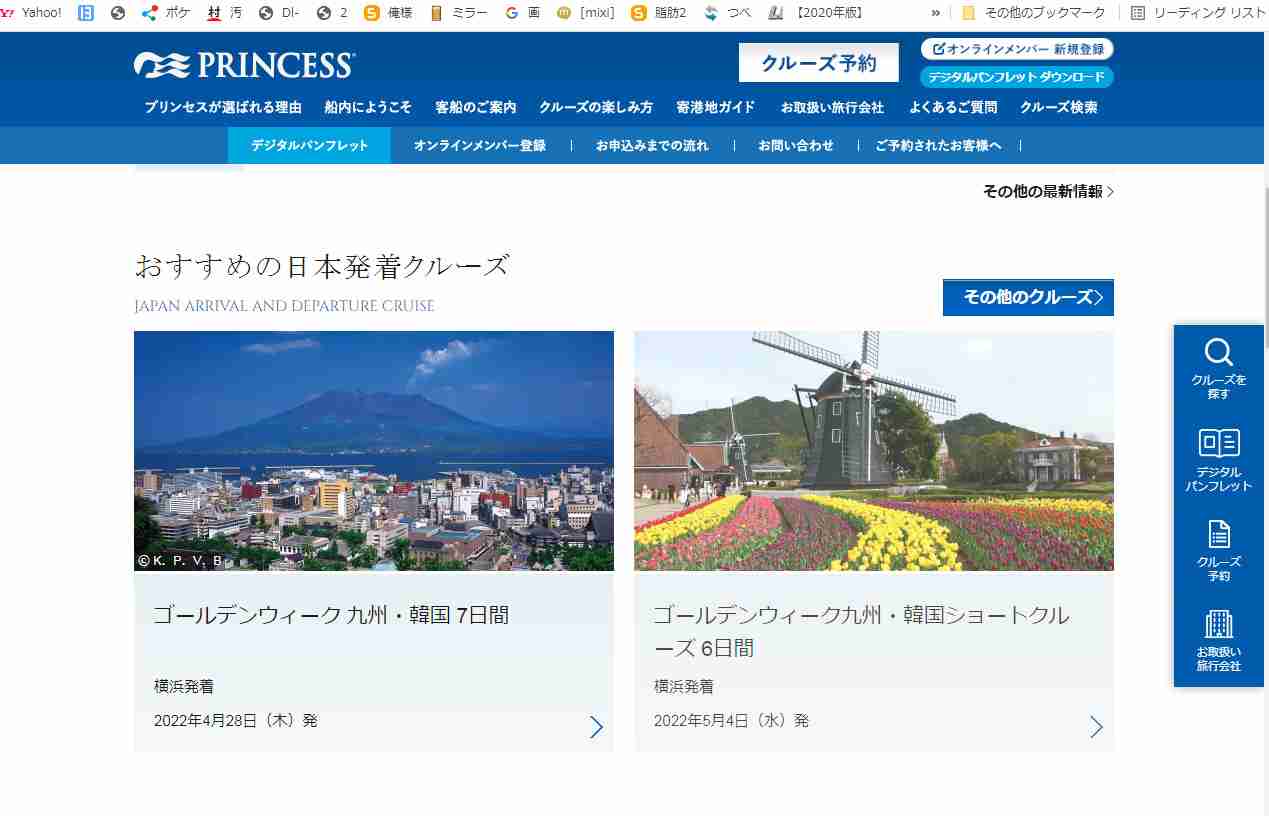Select オンラインメンバー登録 in the sub-navigation
The width and height of the screenshot is (1269, 816).
point(480,145)
